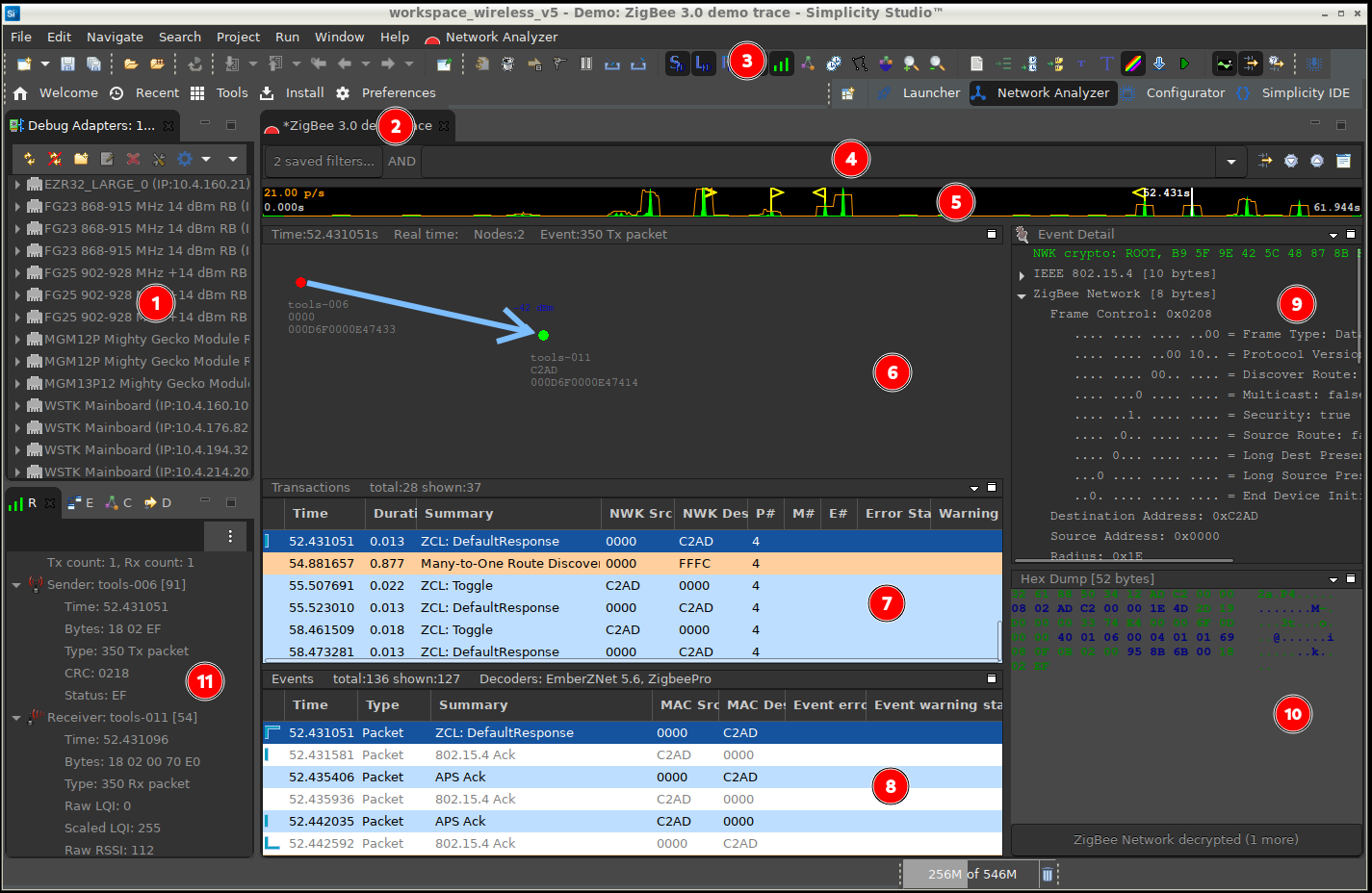Click the filter expression input field

[818, 162]
